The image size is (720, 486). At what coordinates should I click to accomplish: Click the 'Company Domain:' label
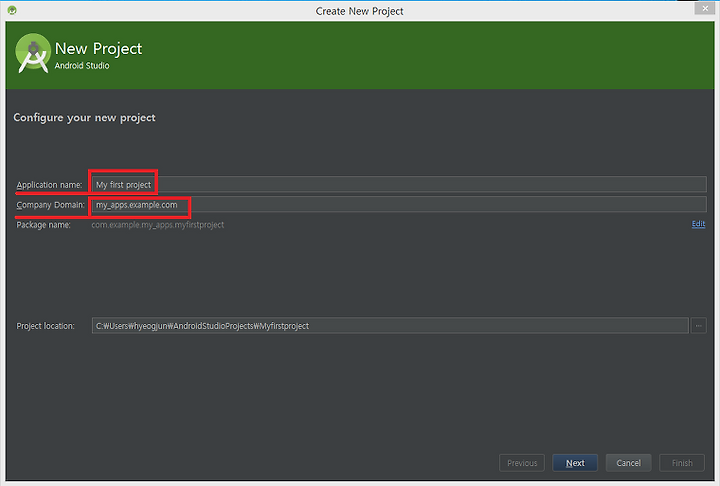click(51, 205)
